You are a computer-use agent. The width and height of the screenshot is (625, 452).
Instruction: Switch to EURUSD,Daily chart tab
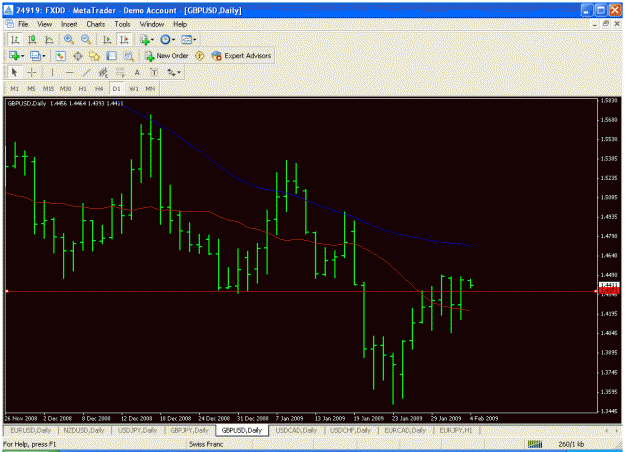click(31, 430)
